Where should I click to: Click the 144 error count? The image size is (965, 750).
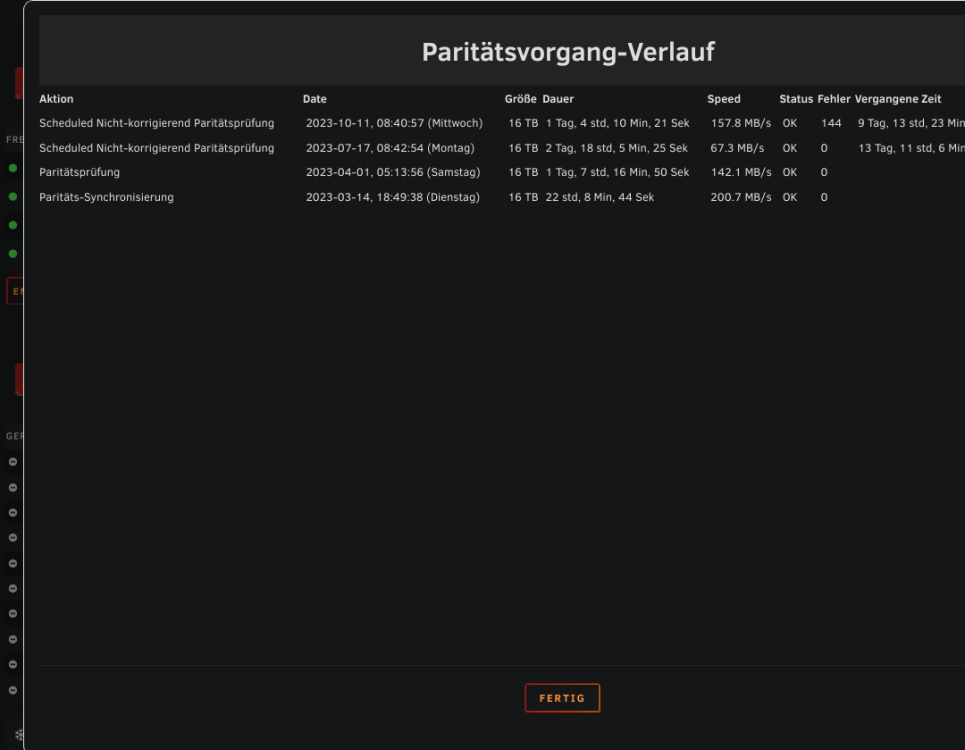coord(831,123)
